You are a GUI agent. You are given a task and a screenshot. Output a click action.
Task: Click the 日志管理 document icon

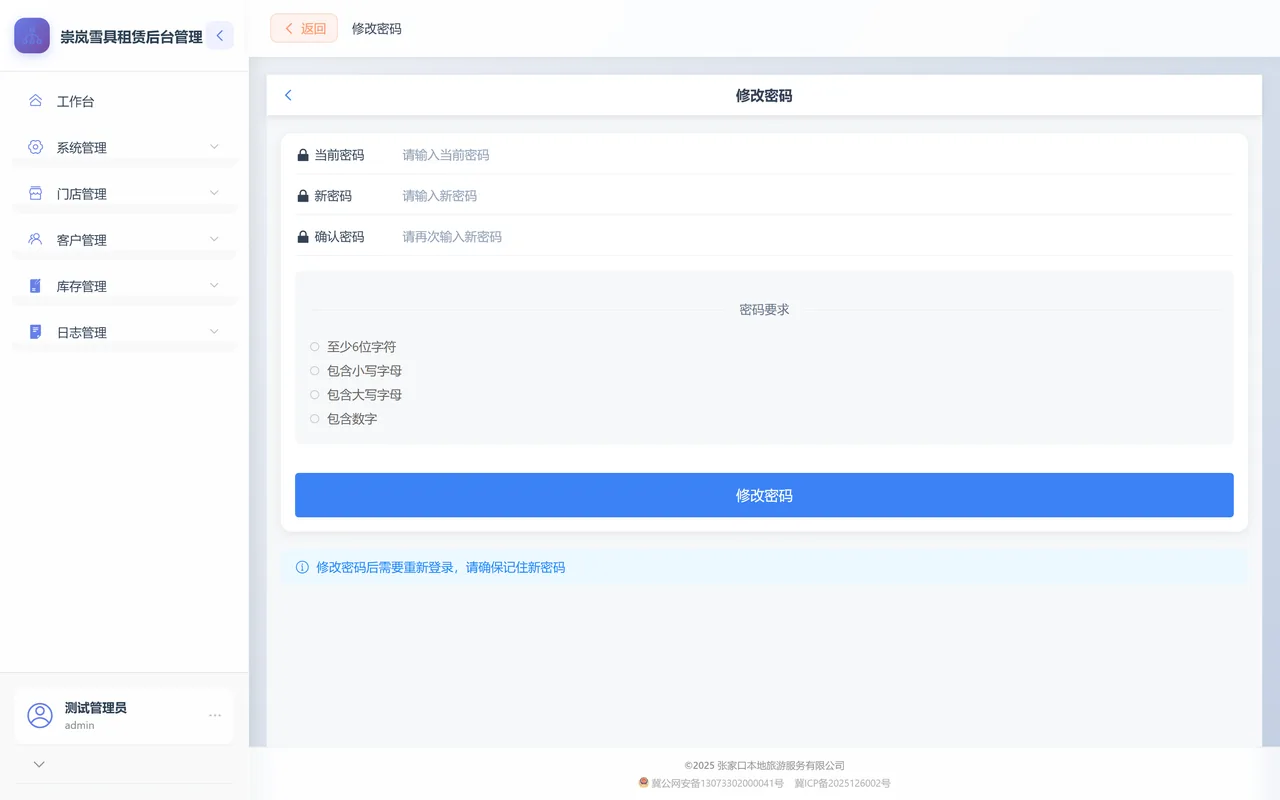pyautogui.click(x=35, y=332)
